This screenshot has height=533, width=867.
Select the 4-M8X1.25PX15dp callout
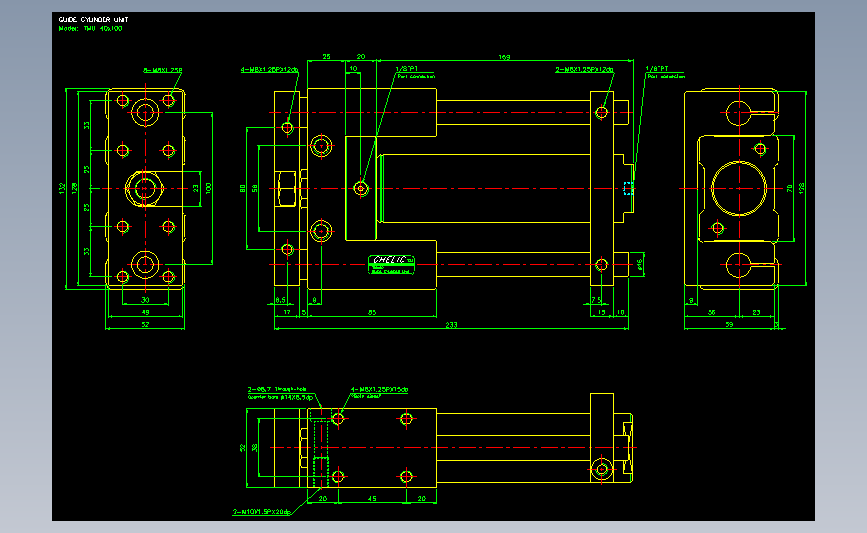point(379,389)
